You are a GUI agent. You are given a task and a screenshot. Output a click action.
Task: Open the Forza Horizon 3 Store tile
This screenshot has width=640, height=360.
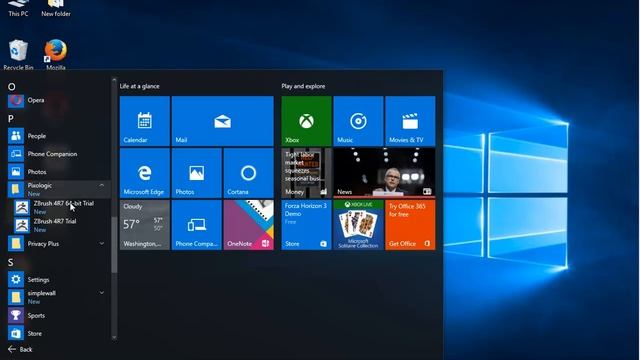click(306, 225)
